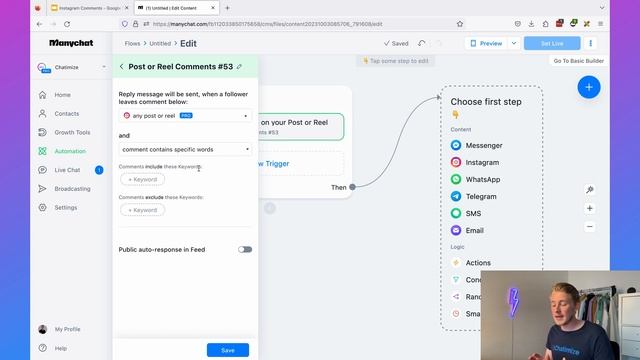Open Growth Tools in the sidebar
The height and width of the screenshot is (360, 640).
(72, 132)
